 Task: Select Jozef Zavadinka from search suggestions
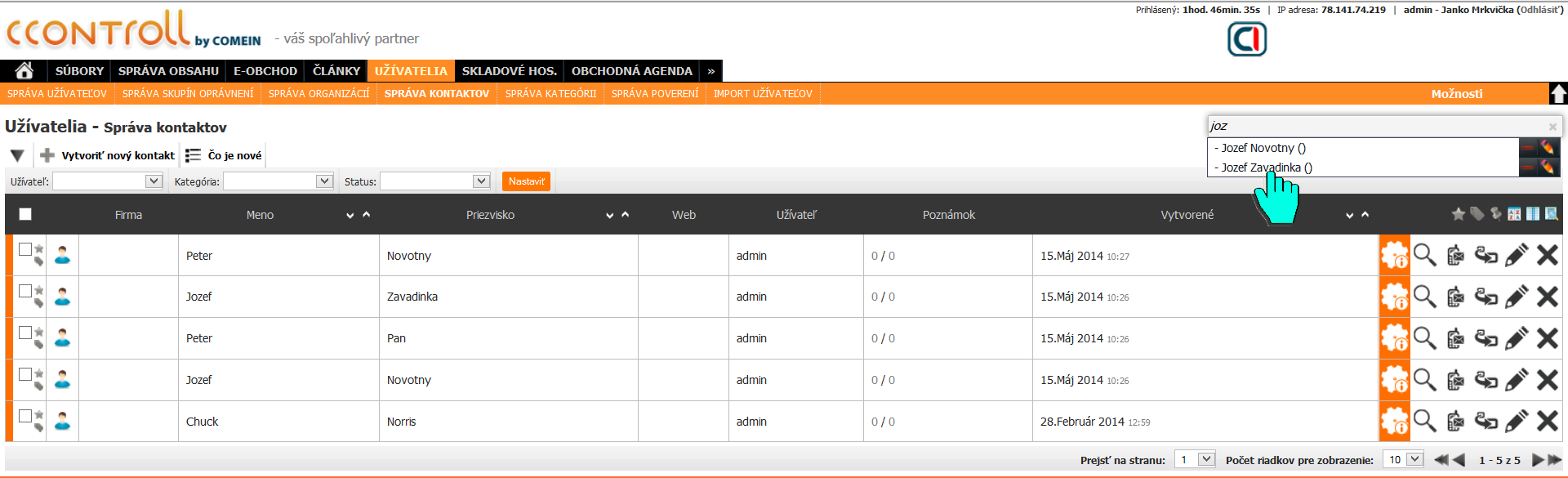(x=1266, y=168)
